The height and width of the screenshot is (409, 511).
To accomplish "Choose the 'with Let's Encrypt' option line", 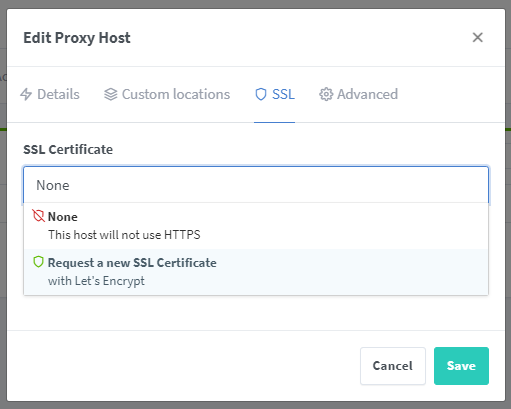I will [x=96, y=281].
